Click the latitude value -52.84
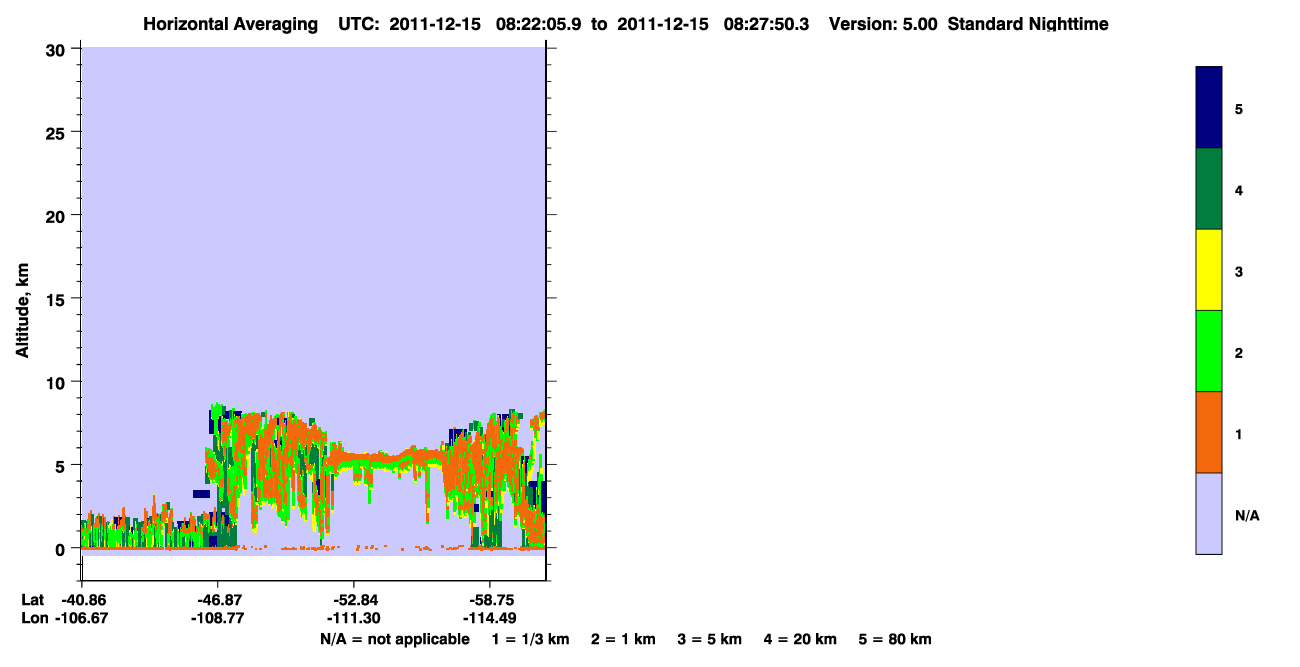The height and width of the screenshot is (667, 1300). click(x=354, y=600)
